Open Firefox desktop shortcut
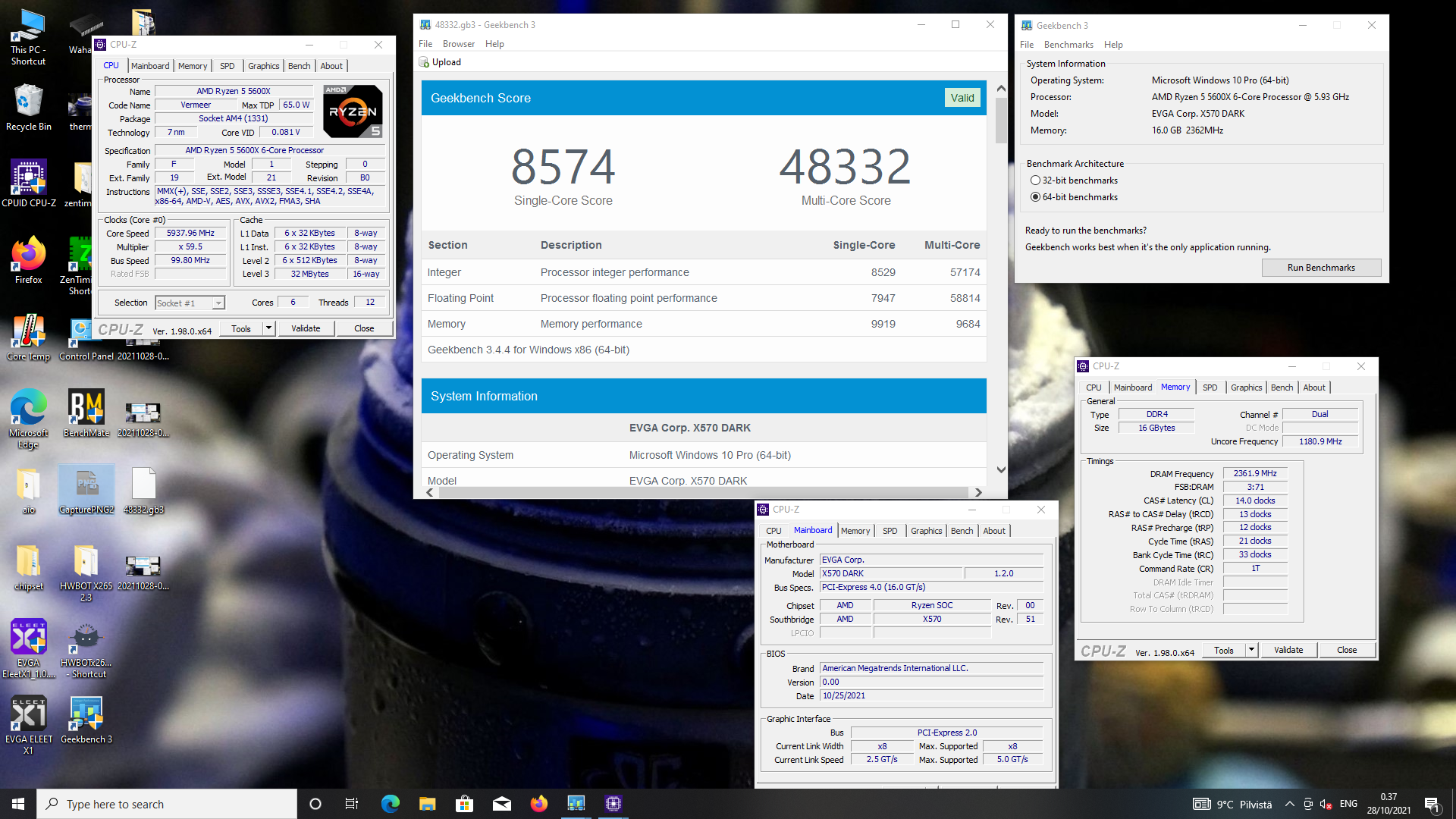The height and width of the screenshot is (819, 1456). pyautogui.click(x=28, y=260)
